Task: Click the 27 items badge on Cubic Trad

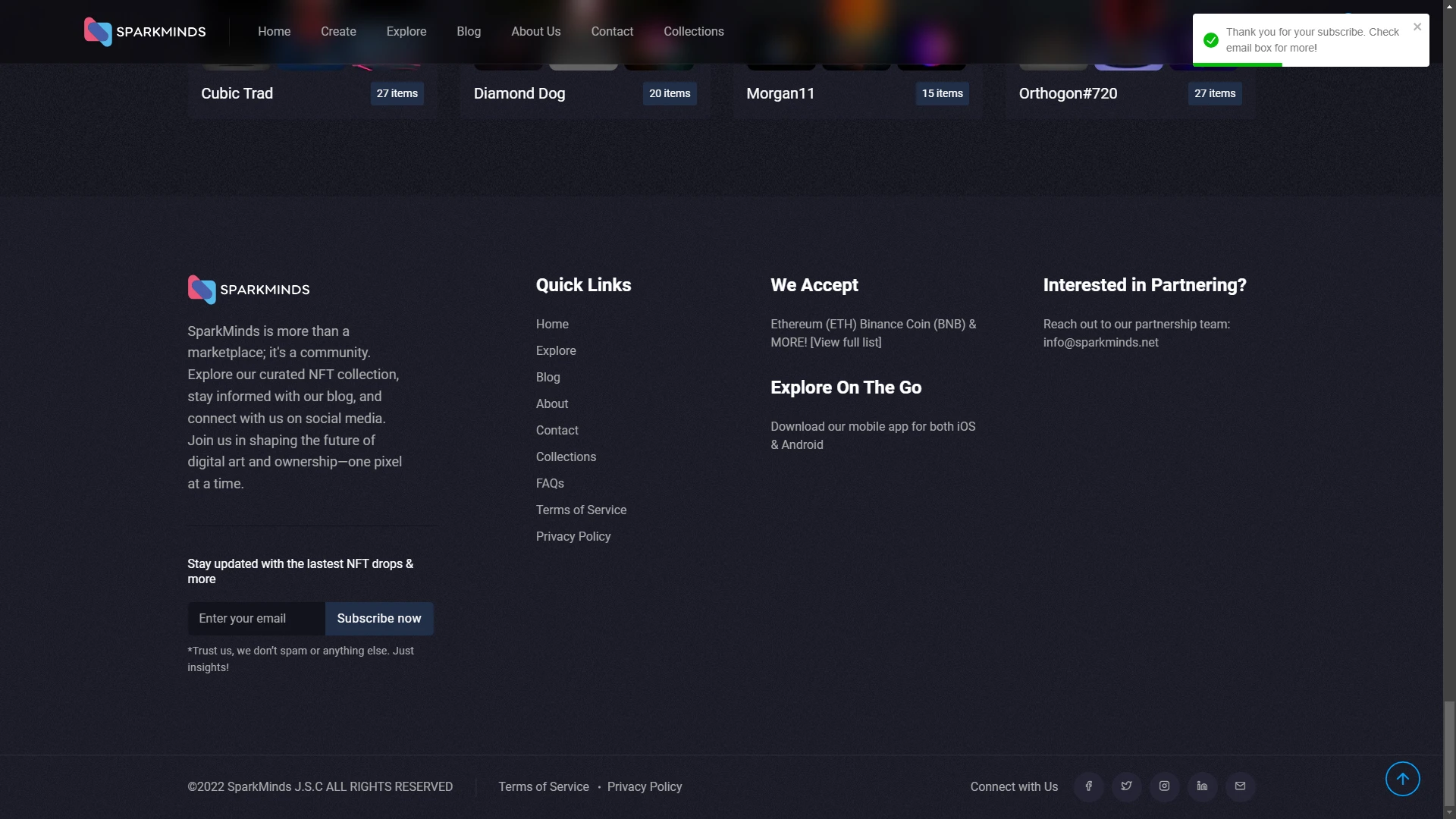Action: point(397,93)
